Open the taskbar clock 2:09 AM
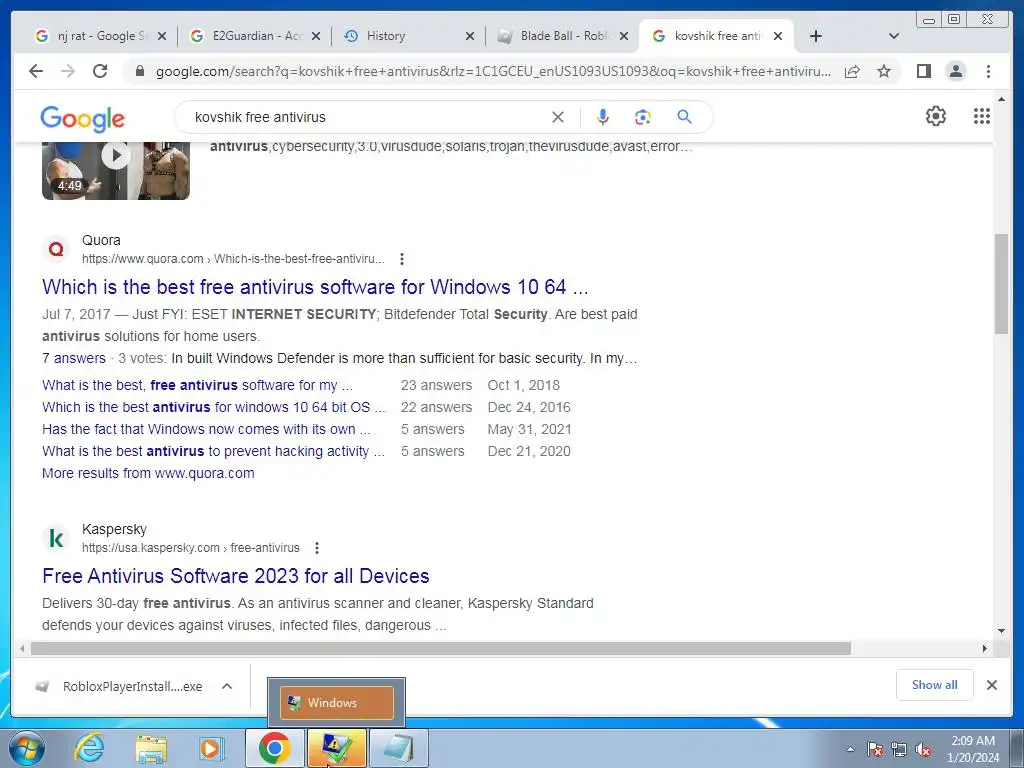The image size is (1024, 768). (x=973, y=749)
